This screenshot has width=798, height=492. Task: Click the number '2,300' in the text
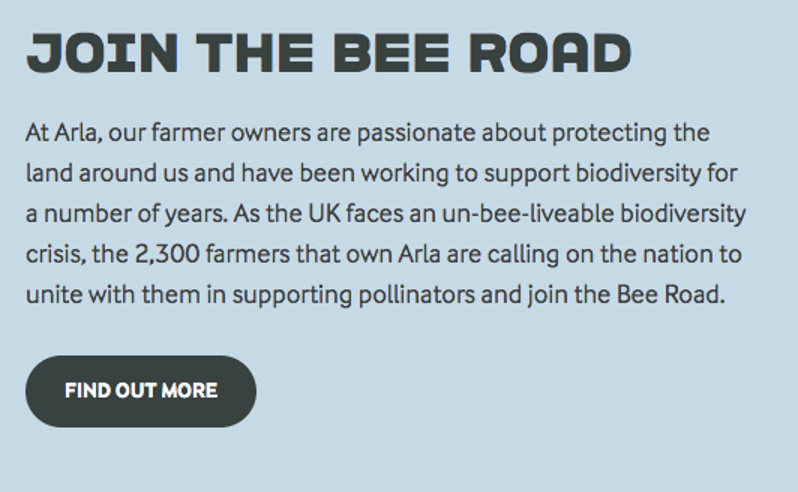(x=167, y=254)
